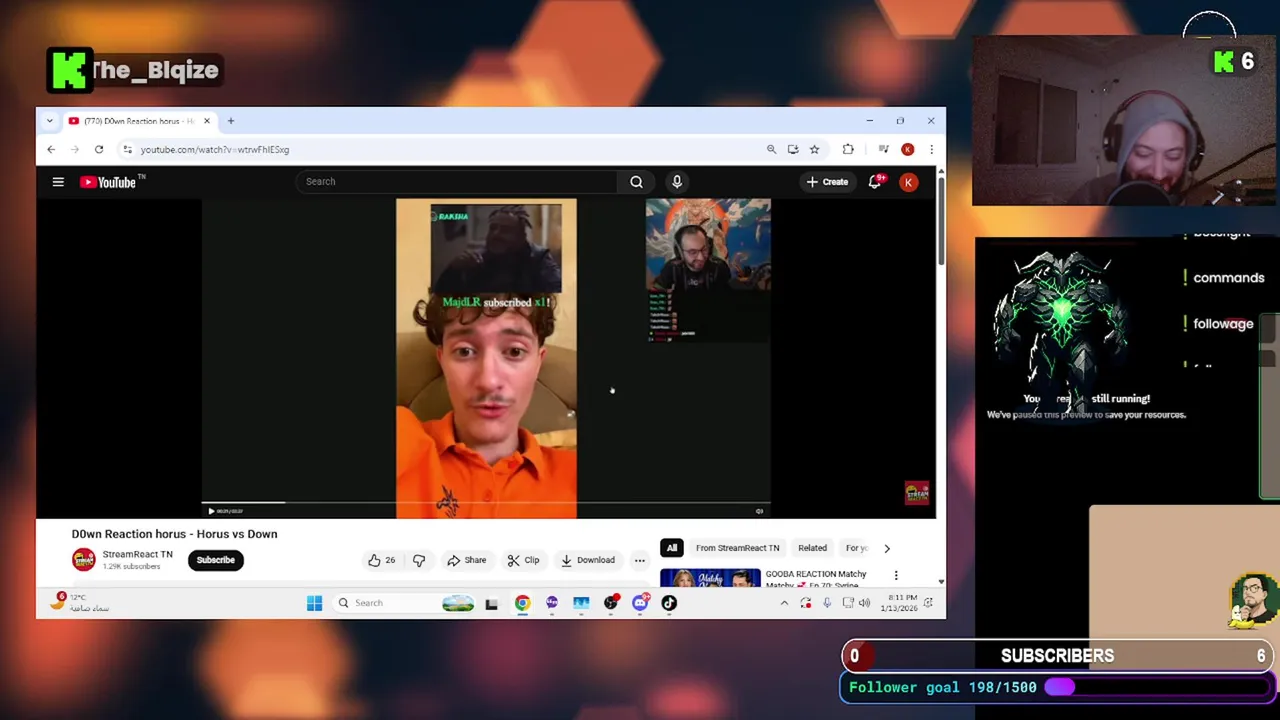Image resolution: width=1280 pixels, height=720 pixels.
Task: Start voice search with the microphone icon
Action: pos(677,182)
